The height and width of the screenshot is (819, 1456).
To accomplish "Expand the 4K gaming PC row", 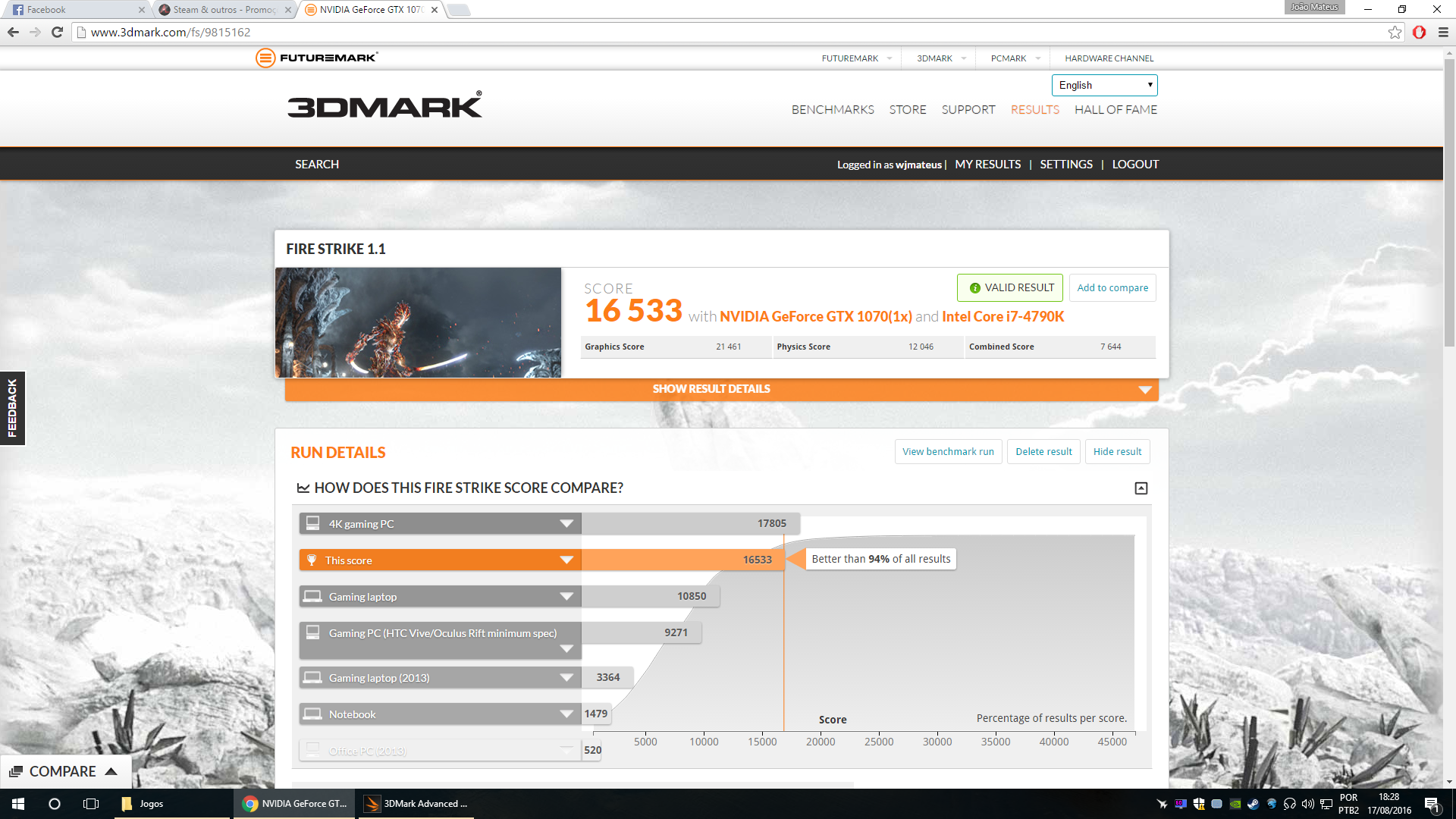I will (x=566, y=524).
